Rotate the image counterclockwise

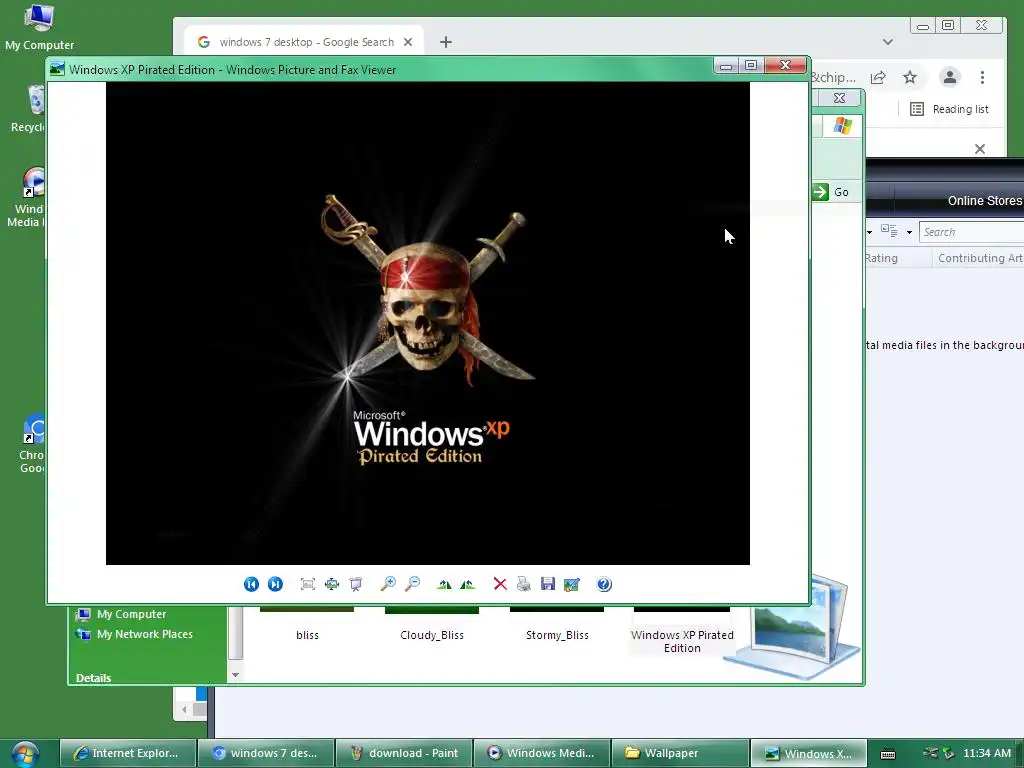(468, 584)
